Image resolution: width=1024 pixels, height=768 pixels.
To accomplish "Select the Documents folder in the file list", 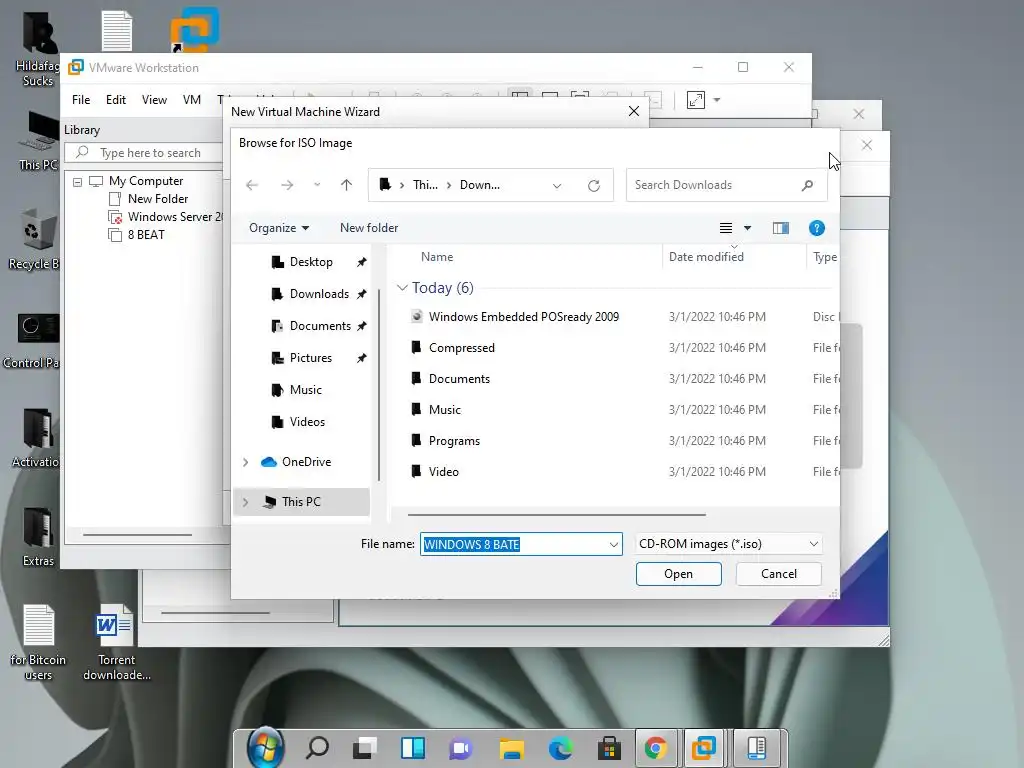I will pos(458,379).
